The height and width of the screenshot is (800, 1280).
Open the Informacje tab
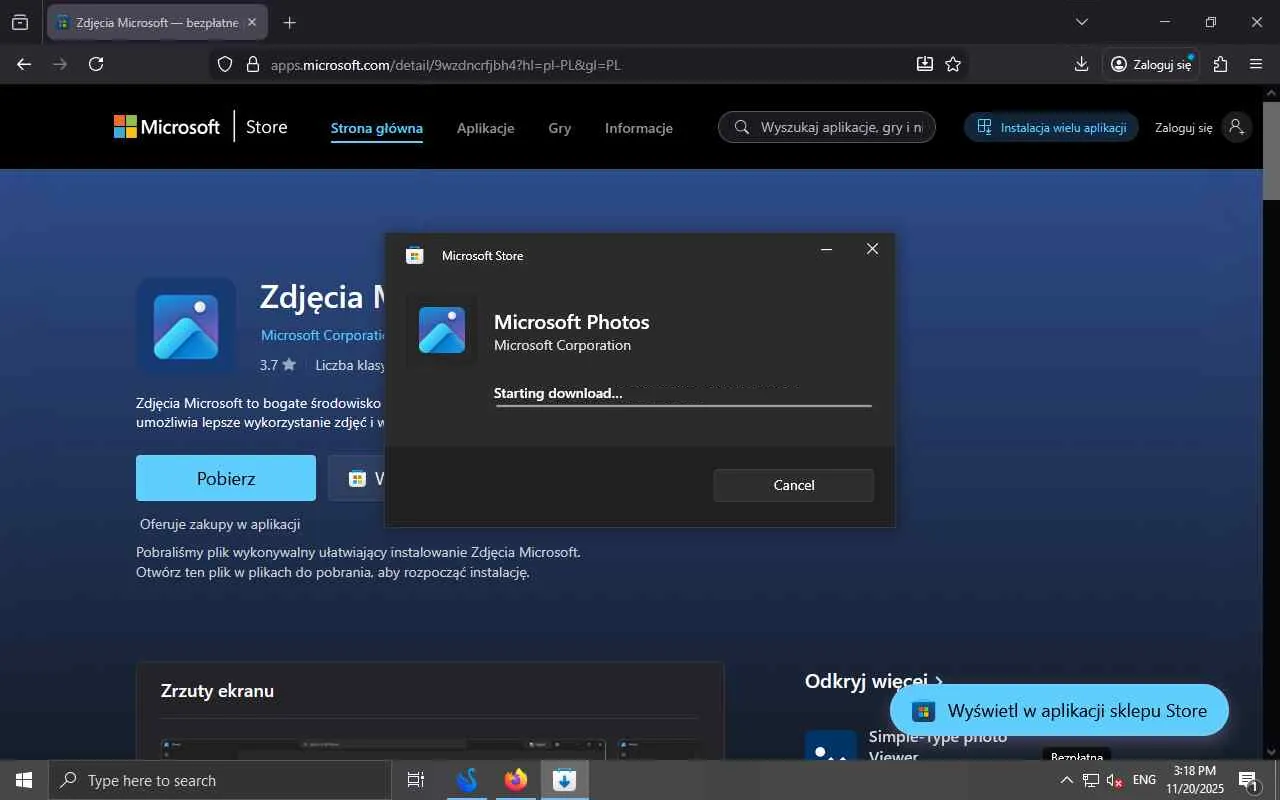click(x=639, y=128)
